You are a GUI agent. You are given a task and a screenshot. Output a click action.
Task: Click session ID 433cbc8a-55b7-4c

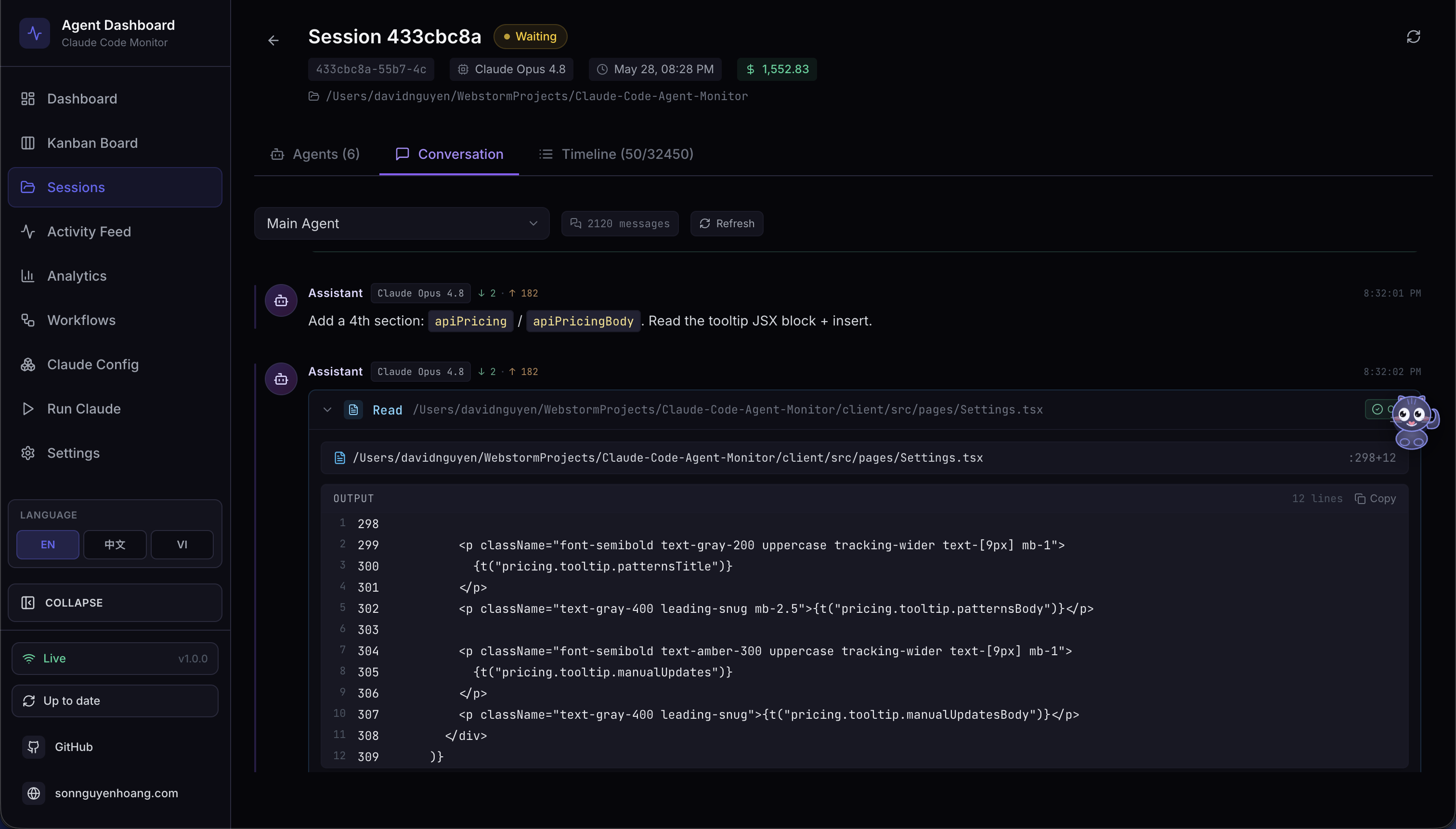[371, 69]
